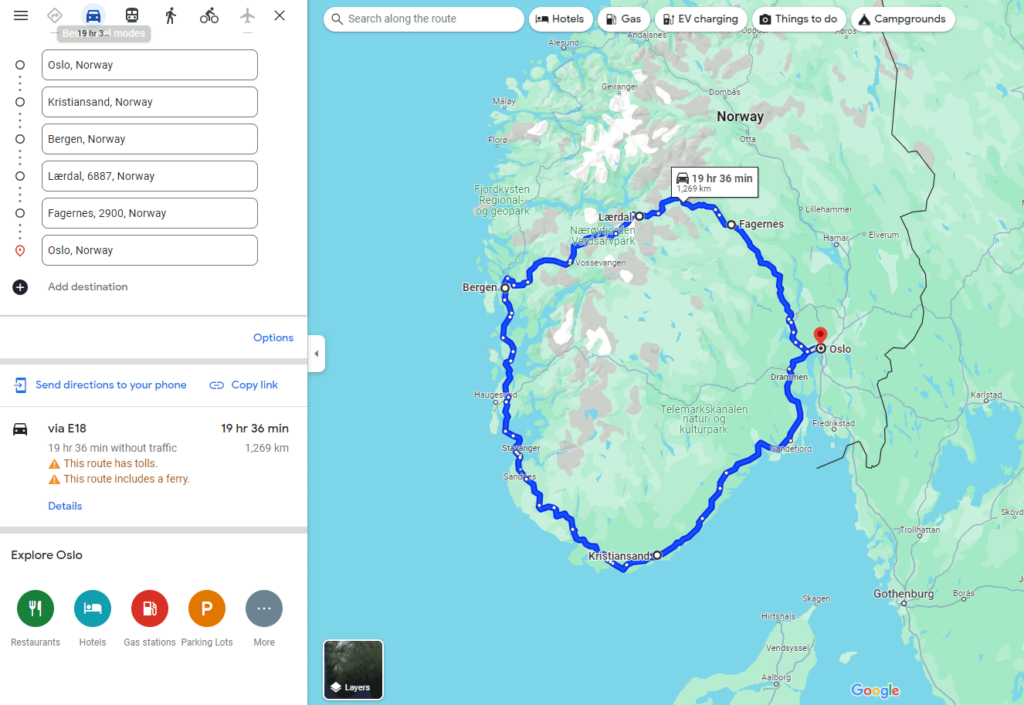Edit the Kristiansand, Norway stop field
Screen dimensions: 1024x705
150,102
